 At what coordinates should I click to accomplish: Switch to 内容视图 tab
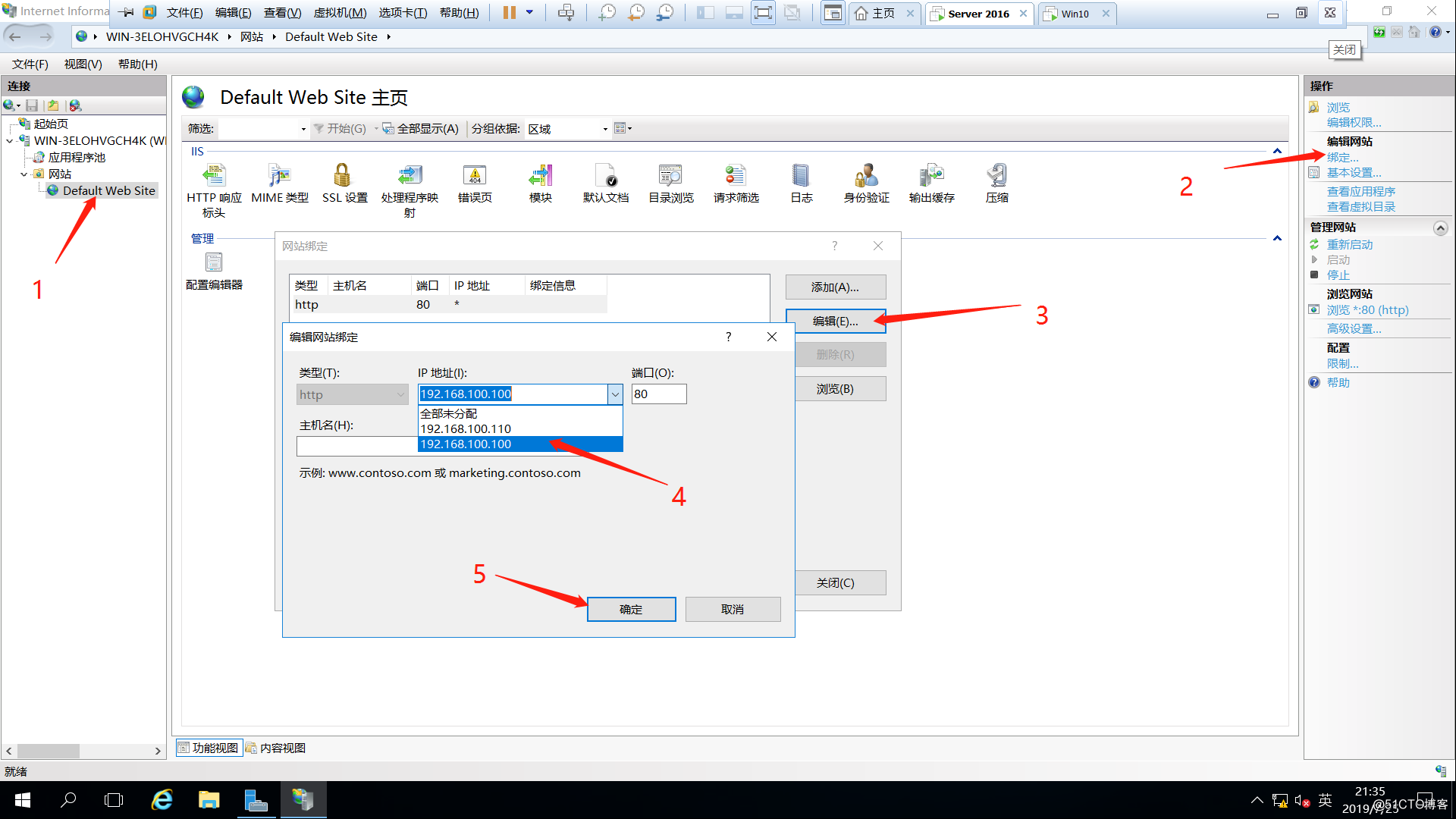tap(275, 748)
